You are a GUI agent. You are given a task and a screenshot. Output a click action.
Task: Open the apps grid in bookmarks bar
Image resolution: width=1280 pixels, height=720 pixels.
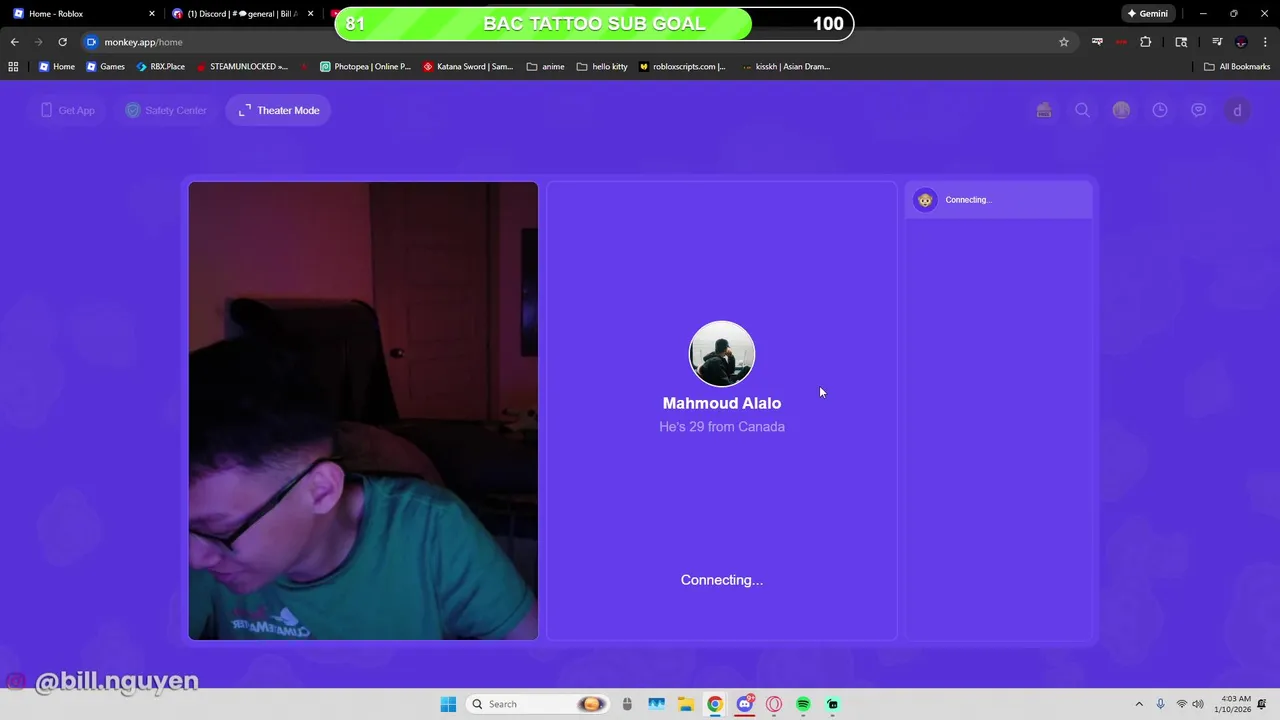pyautogui.click(x=13, y=67)
